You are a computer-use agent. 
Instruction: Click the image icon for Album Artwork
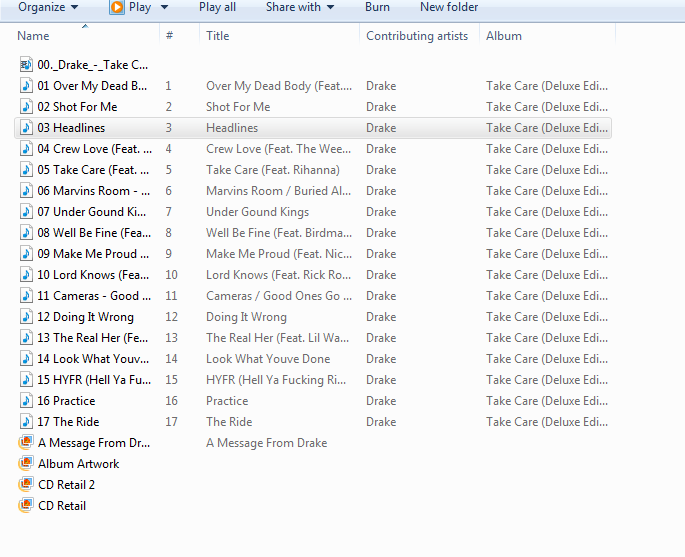click(26, 463)
